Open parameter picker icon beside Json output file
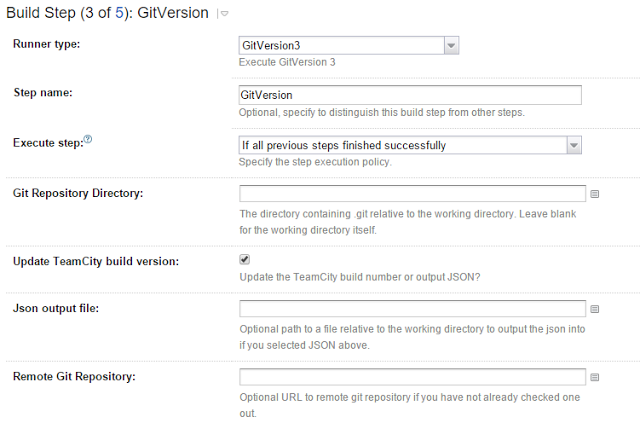Image resolution: width=640 pixels, height=423 pixels. (x=595, y=309)
